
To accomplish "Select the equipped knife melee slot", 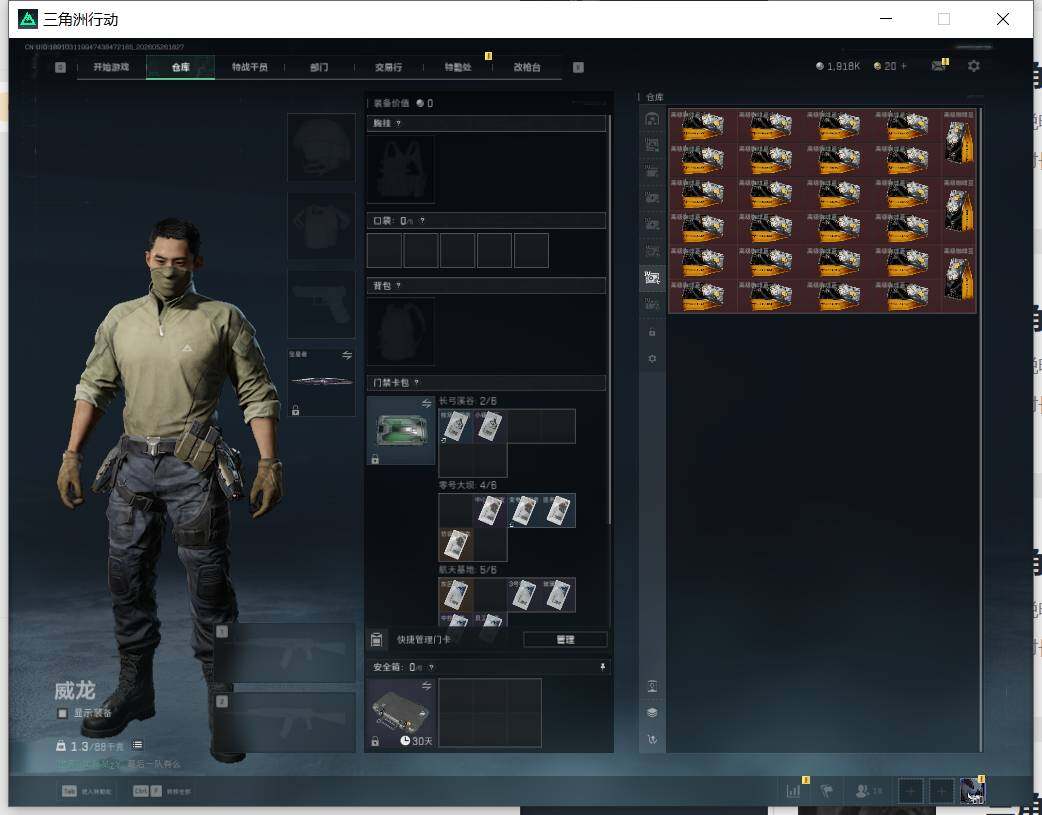I will (321, 382).
